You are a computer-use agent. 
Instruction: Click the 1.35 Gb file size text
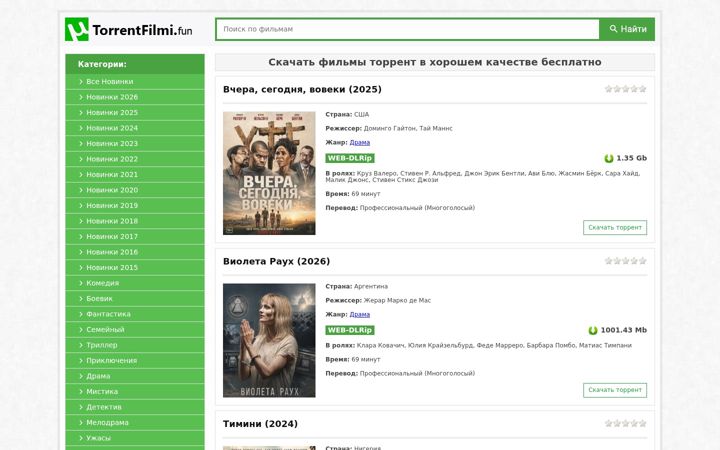point(631,158)
